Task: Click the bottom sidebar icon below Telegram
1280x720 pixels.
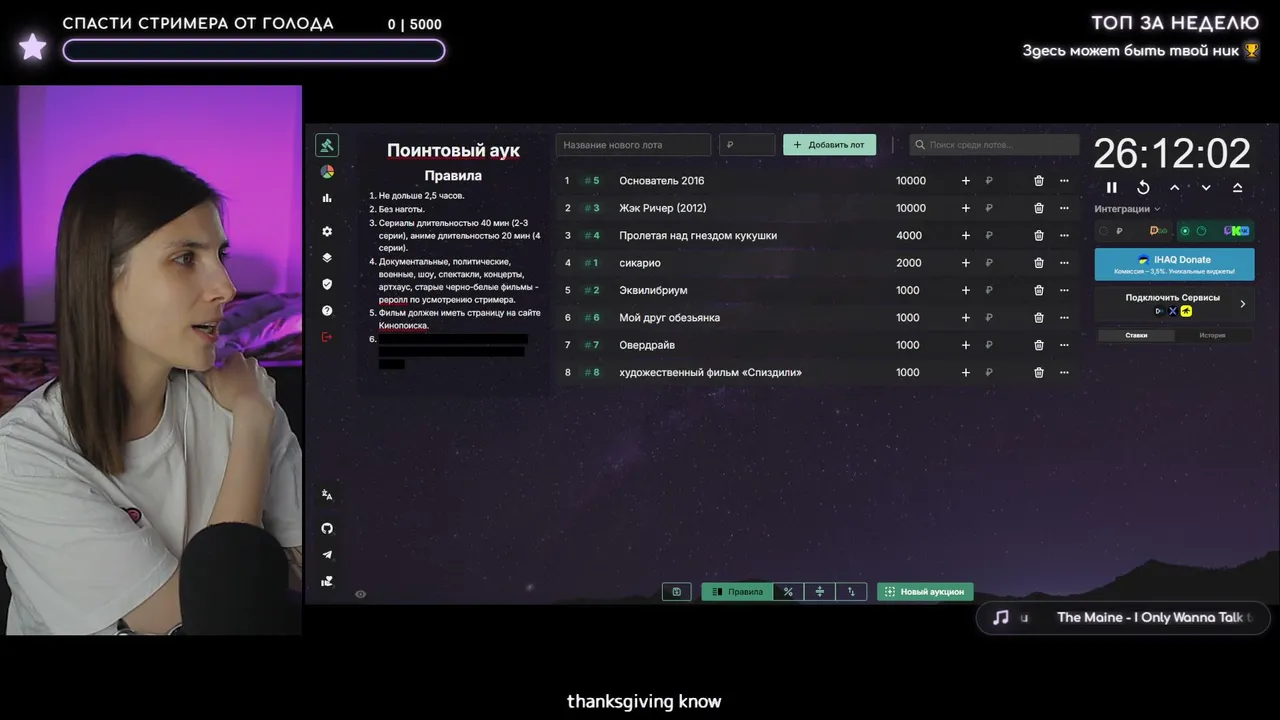Action: tap(327, 581)
